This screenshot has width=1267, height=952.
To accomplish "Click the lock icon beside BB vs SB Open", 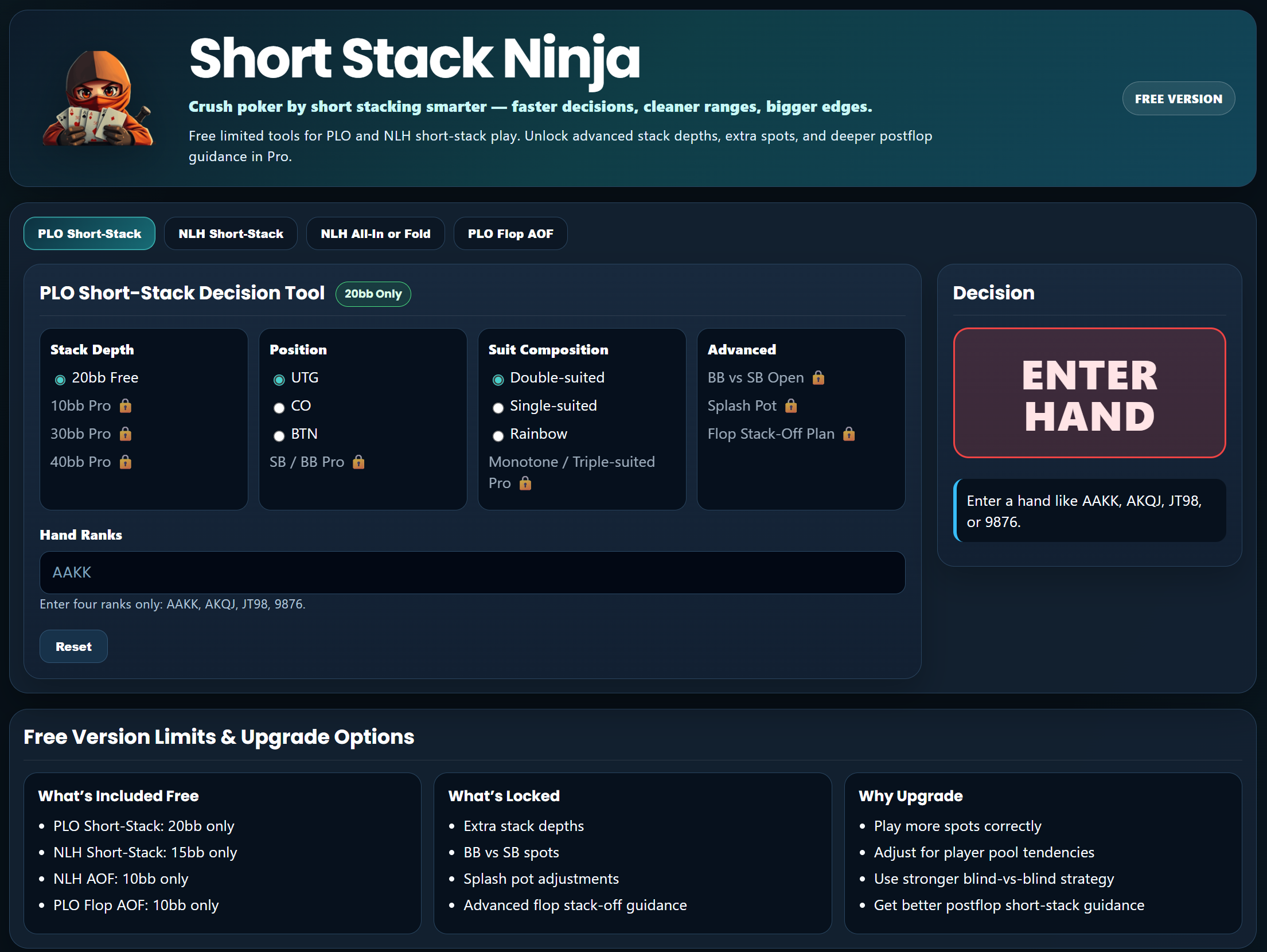I will click(818, 378).
